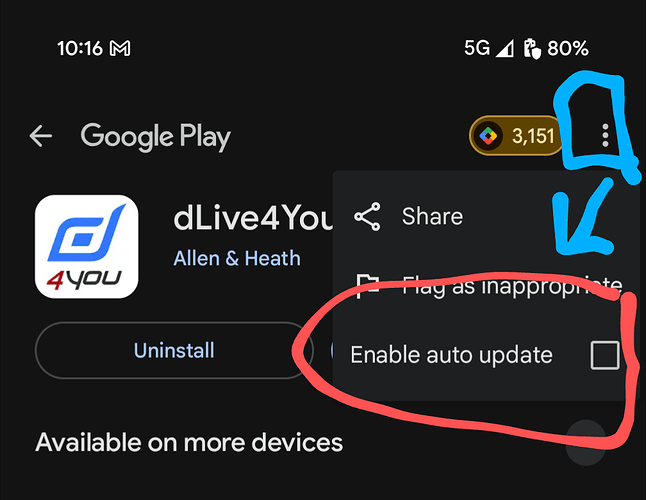Expand Available on more devices section
Screen dimensions: 646x500
pos(189,443)
